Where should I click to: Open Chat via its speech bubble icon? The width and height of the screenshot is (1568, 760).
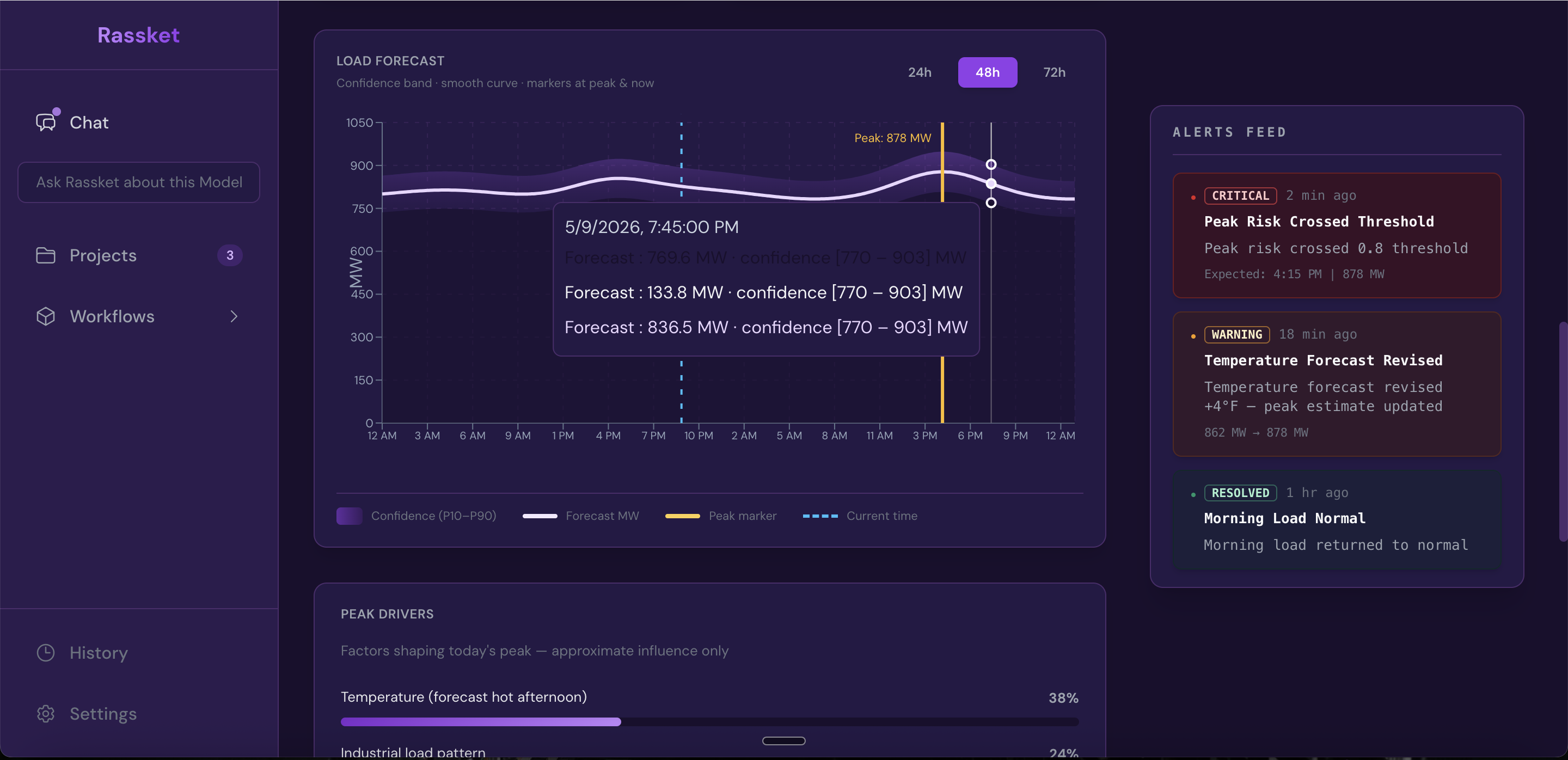pyautogui.click(x=46, y=122)
